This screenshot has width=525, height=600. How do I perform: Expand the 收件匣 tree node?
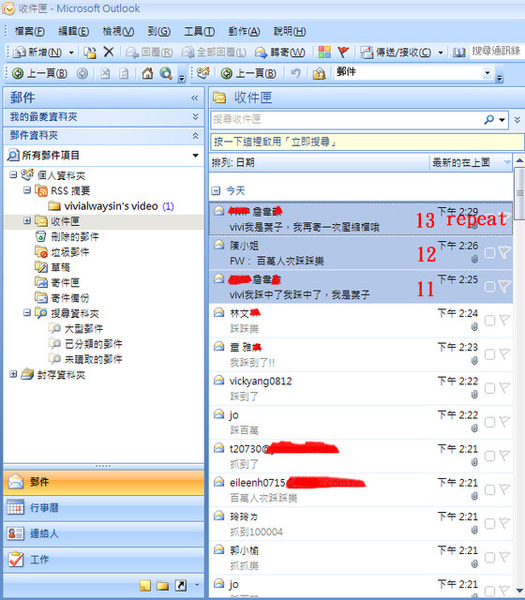pos(27,221)
